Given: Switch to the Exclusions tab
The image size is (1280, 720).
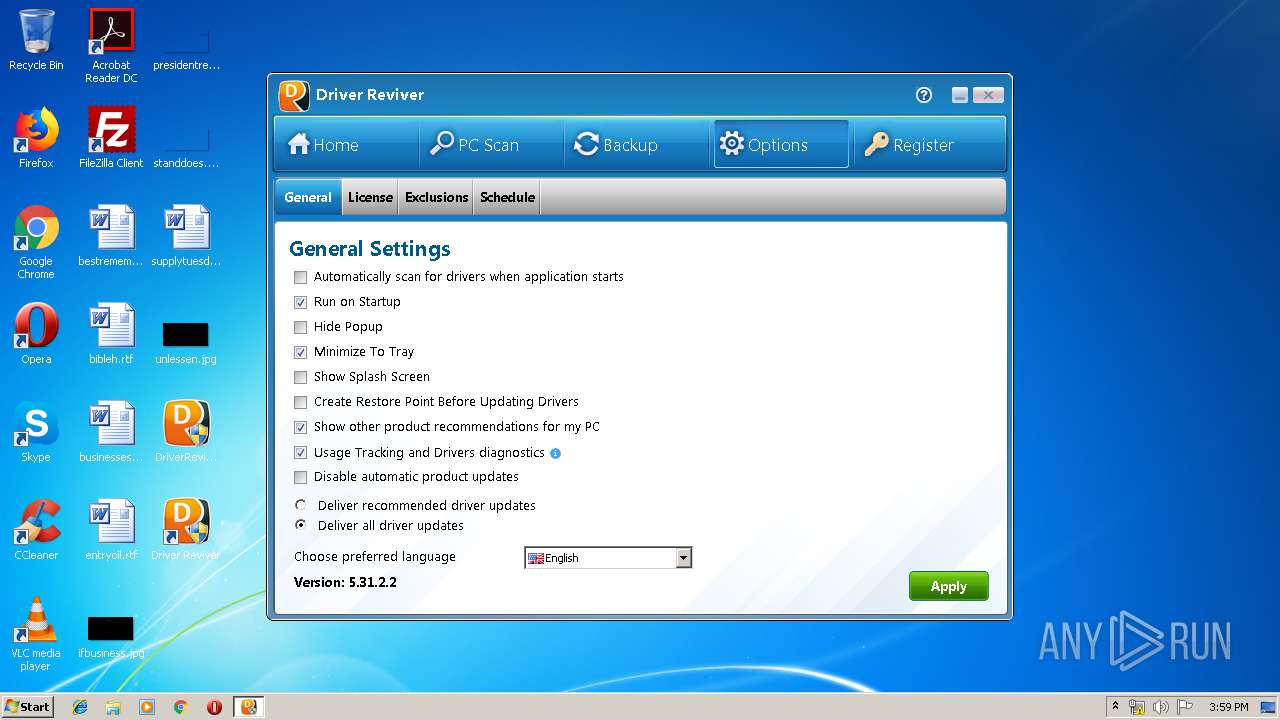Looking at the screenshot, I should [437, 197].
